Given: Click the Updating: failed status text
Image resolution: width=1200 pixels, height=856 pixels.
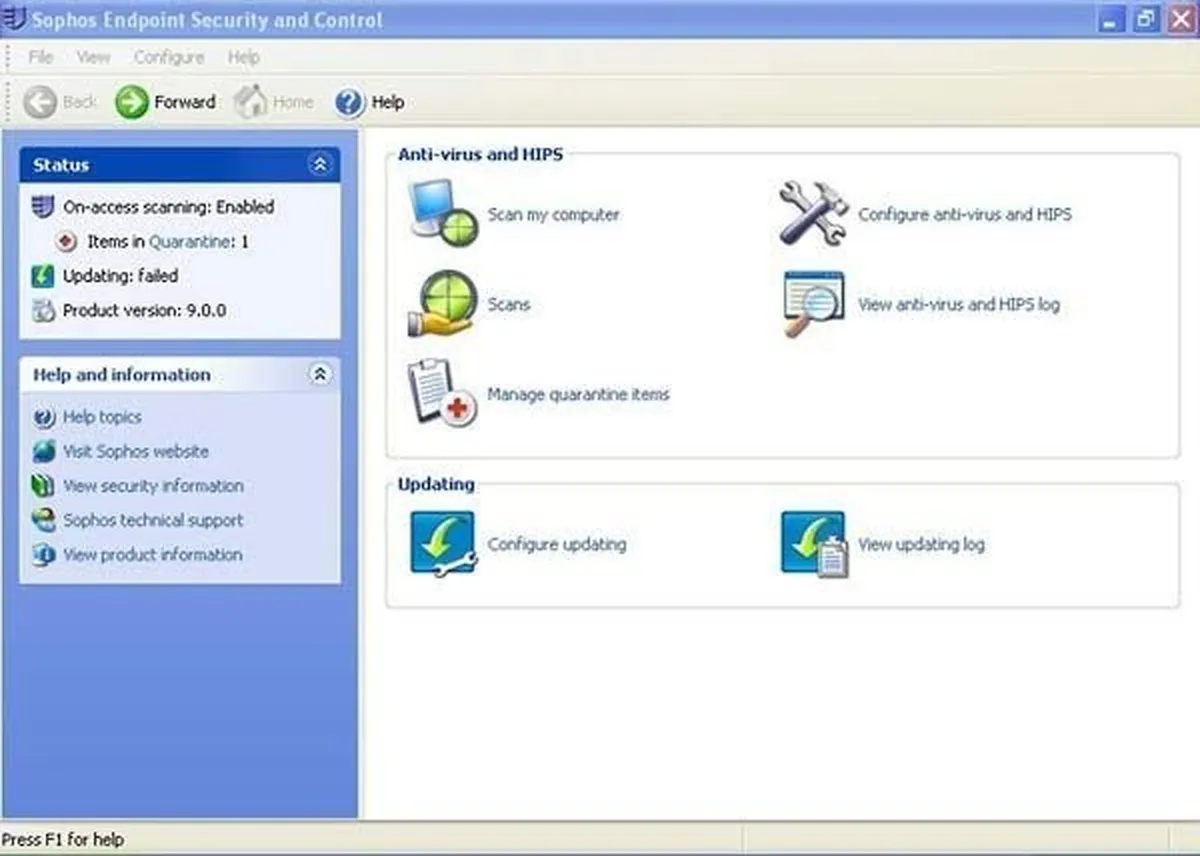Looking at the screenshot, I should point(121,276).
